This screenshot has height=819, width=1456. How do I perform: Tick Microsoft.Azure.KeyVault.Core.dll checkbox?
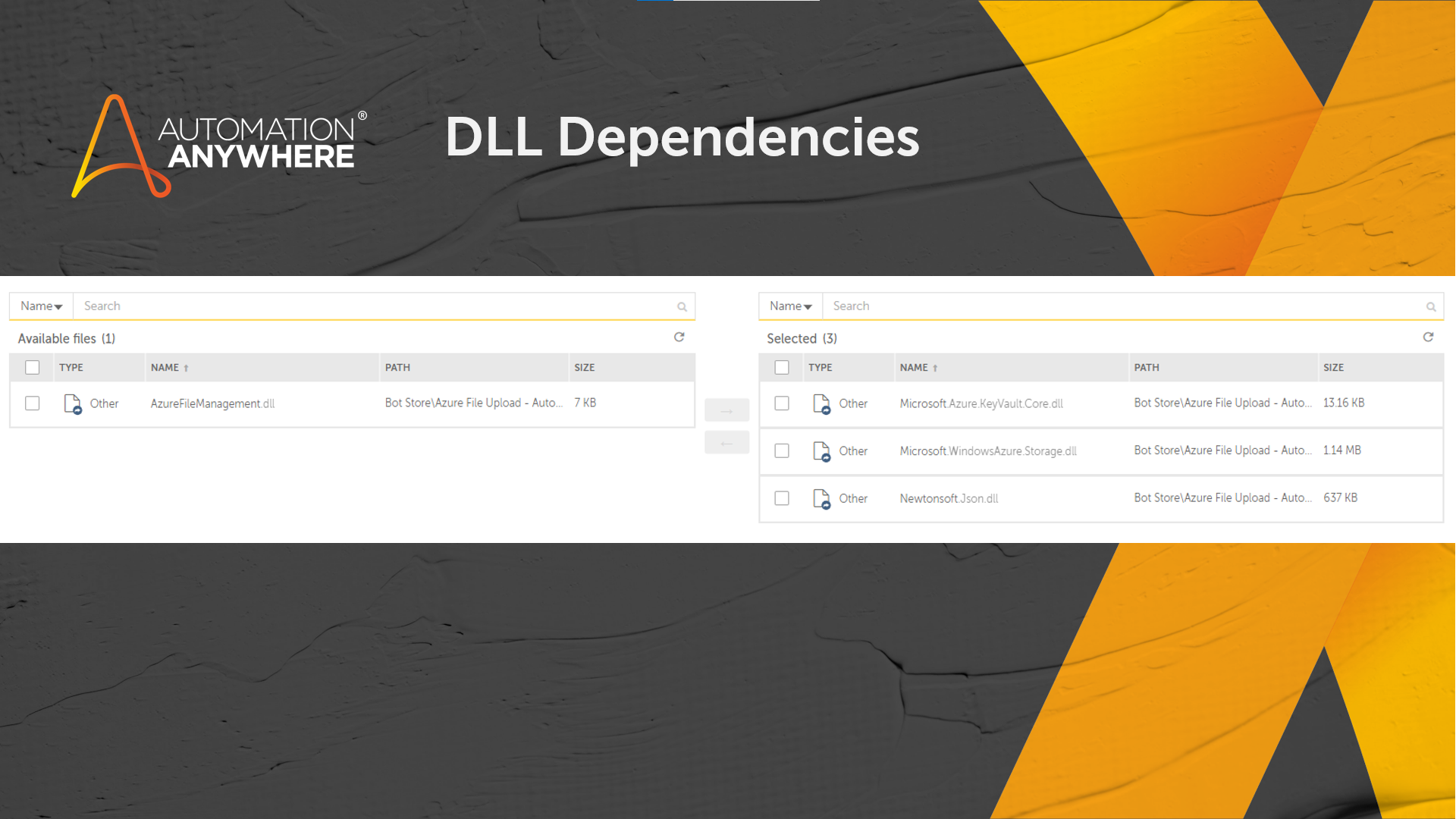(x=782, y=403)
